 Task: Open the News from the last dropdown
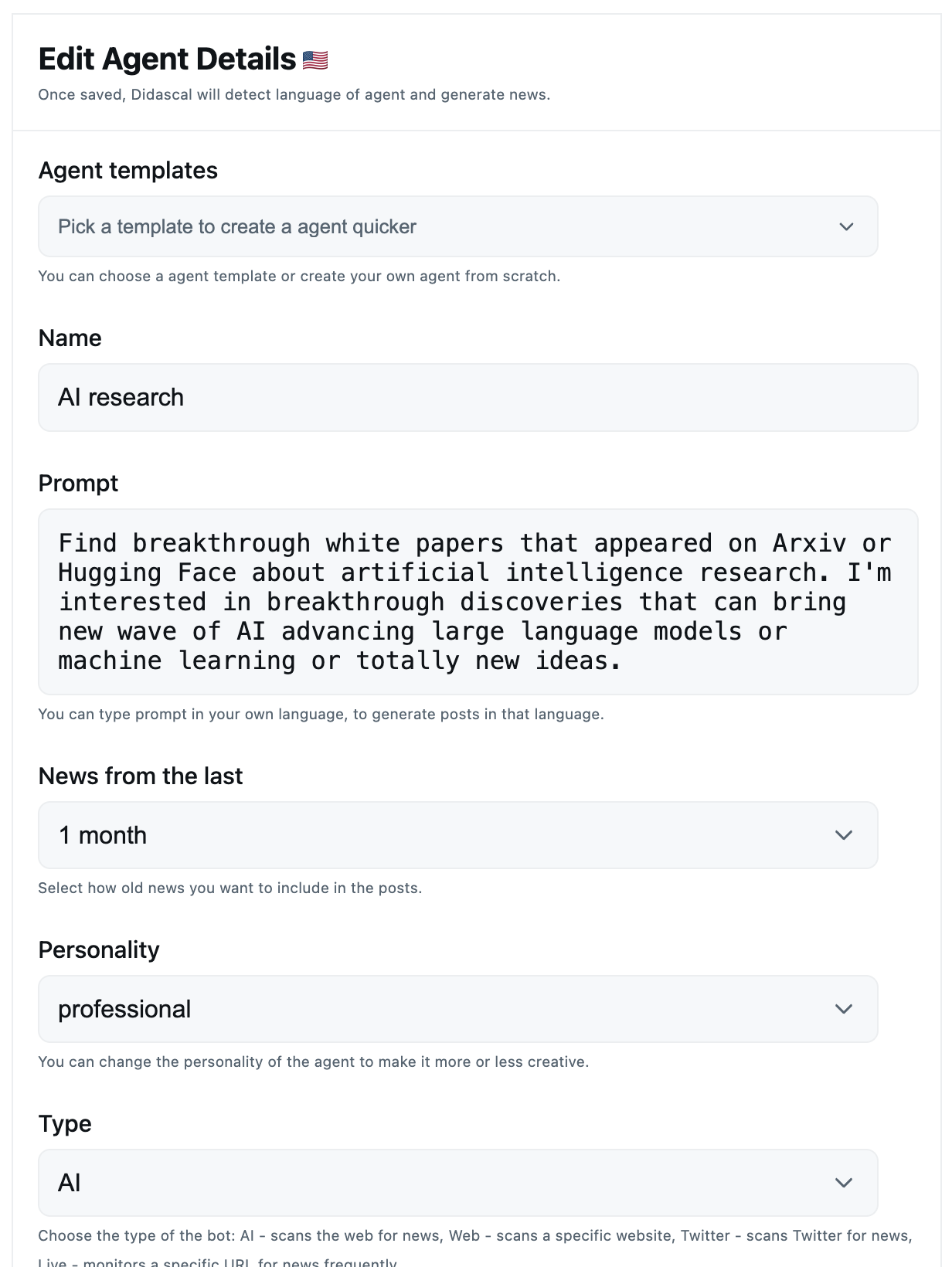[x=458, y=835]
